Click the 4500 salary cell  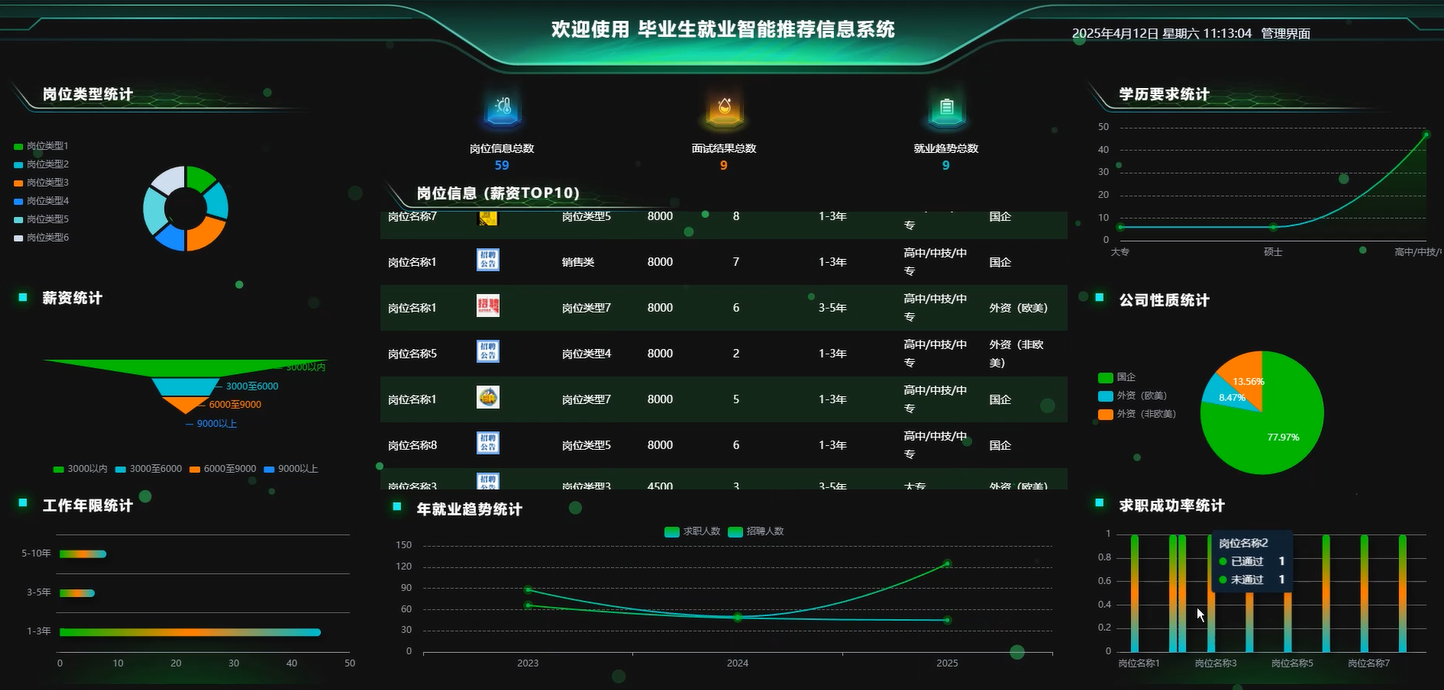[x=660, y=485]
